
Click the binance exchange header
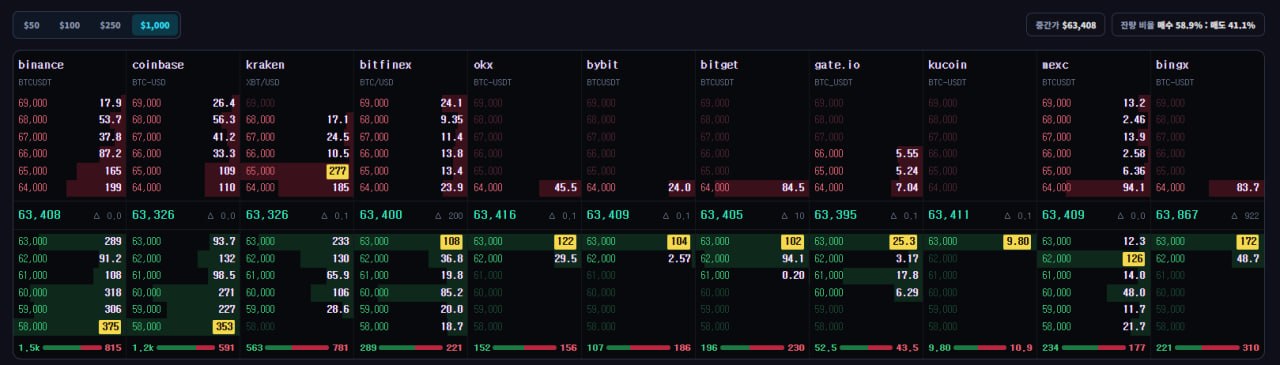(x=41, y=65)
